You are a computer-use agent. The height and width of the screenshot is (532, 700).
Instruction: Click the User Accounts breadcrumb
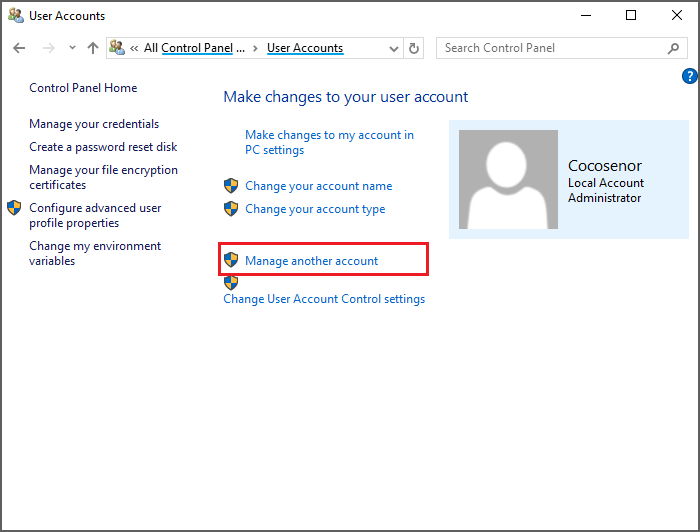pos(305,48)
